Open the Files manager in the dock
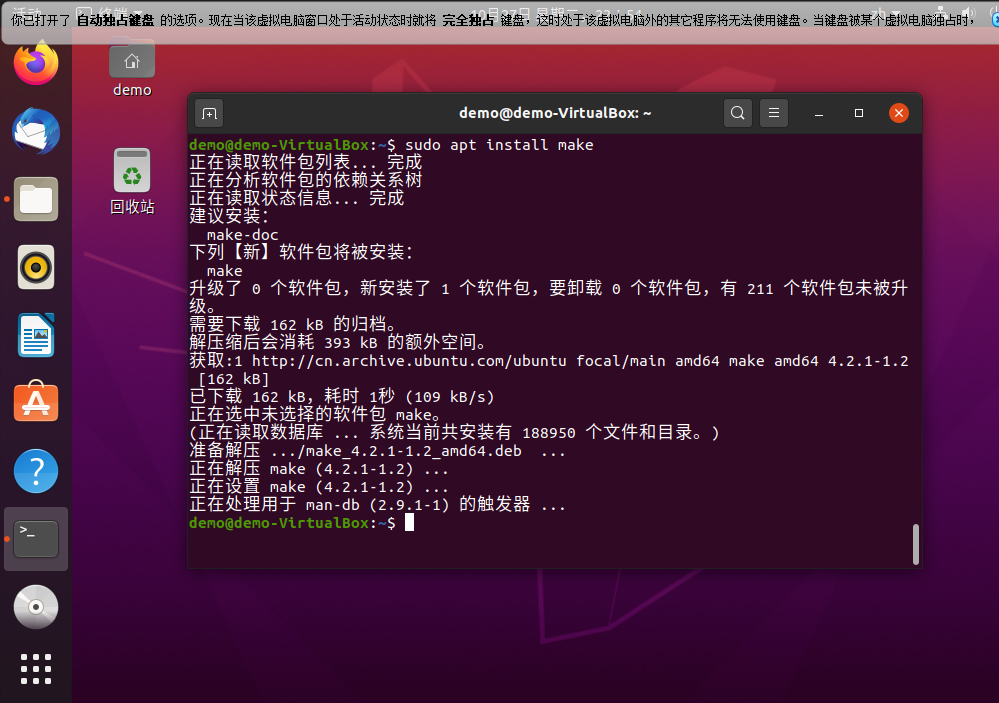Viewport: 999px width, 703px height. point(36,199)
